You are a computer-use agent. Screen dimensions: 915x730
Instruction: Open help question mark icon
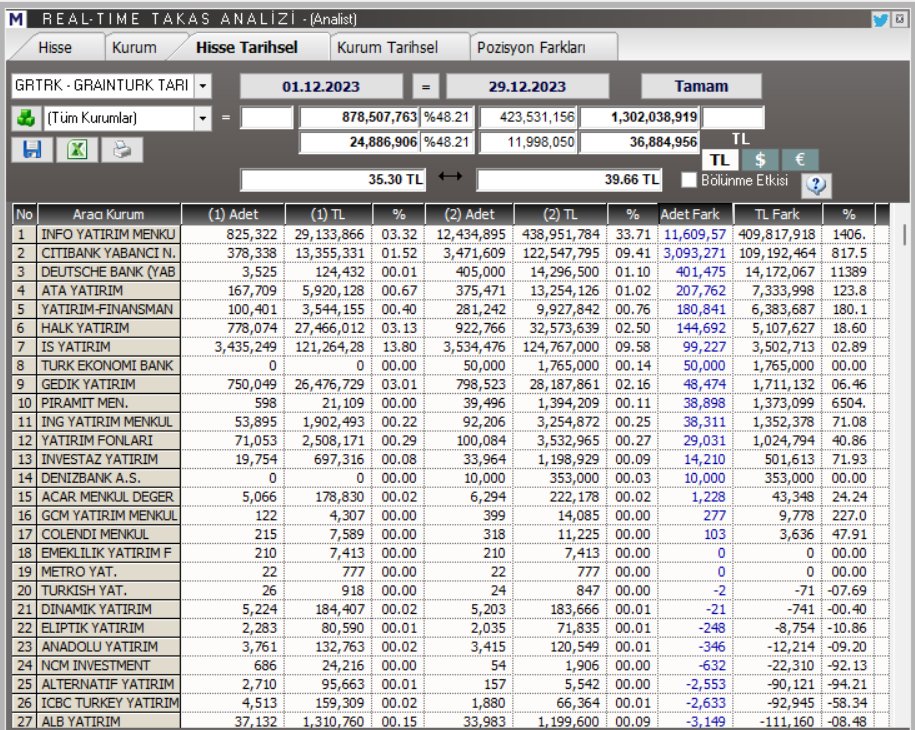tap(816, 185)
